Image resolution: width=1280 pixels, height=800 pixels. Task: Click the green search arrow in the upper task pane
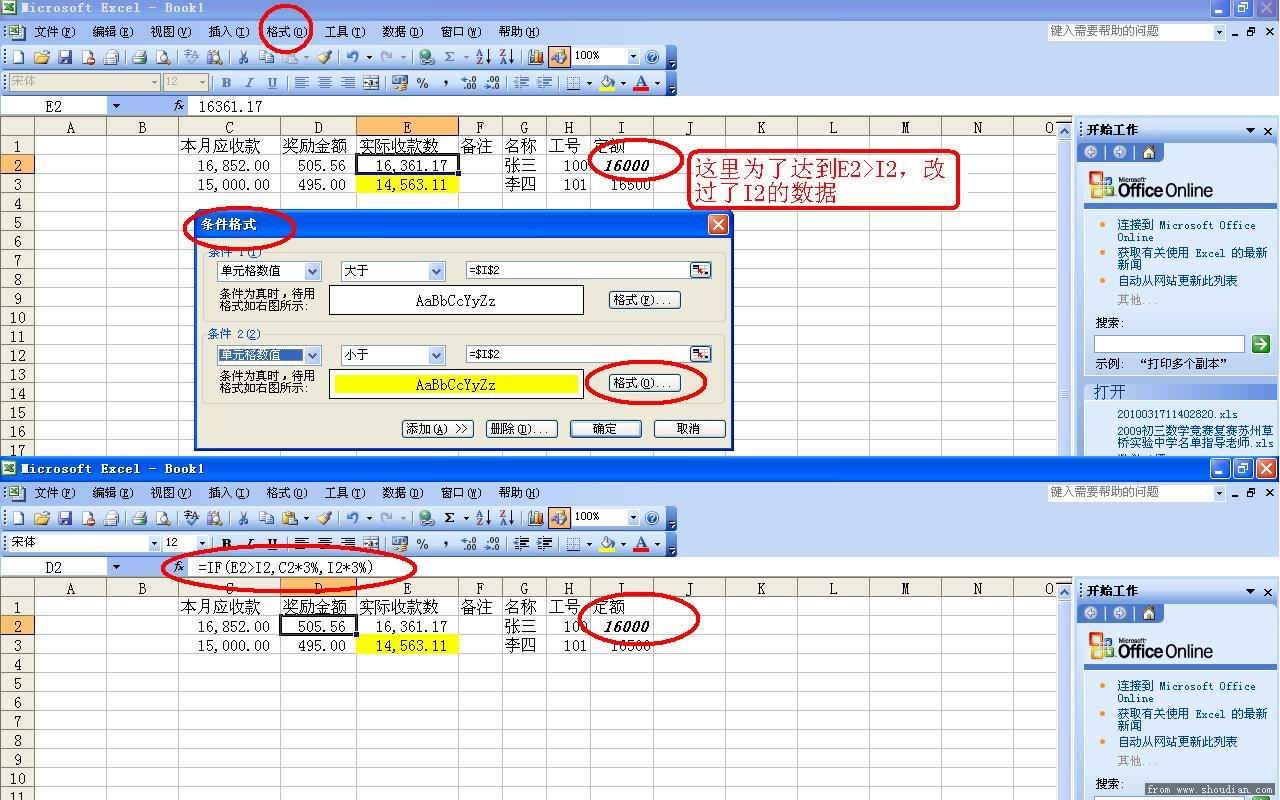click(x=1260, y=344)
